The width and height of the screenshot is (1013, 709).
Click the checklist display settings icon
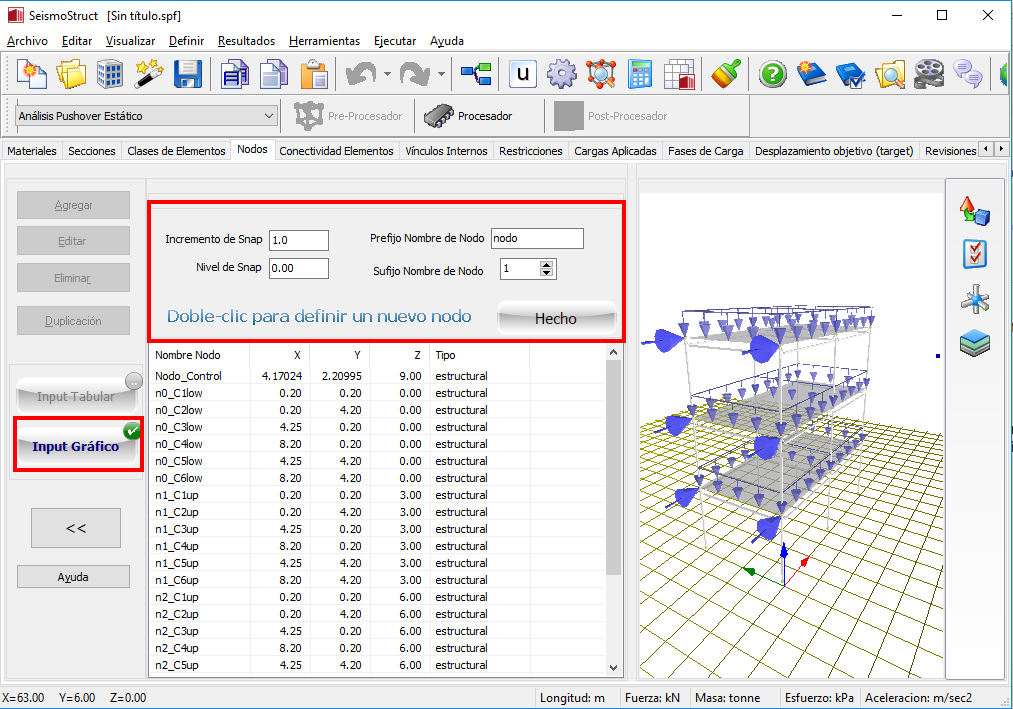pyautogui.click(x=974, y=254)
